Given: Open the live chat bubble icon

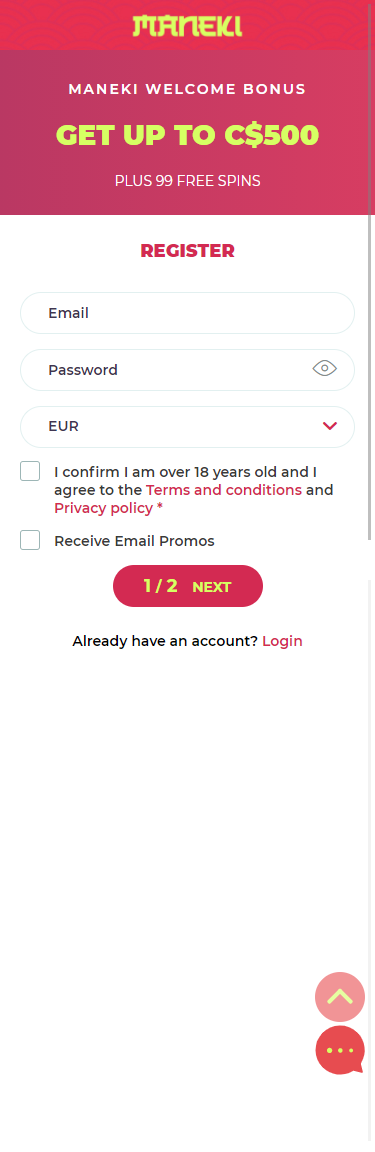Looking at the screenshot, I should (340, 1051).
